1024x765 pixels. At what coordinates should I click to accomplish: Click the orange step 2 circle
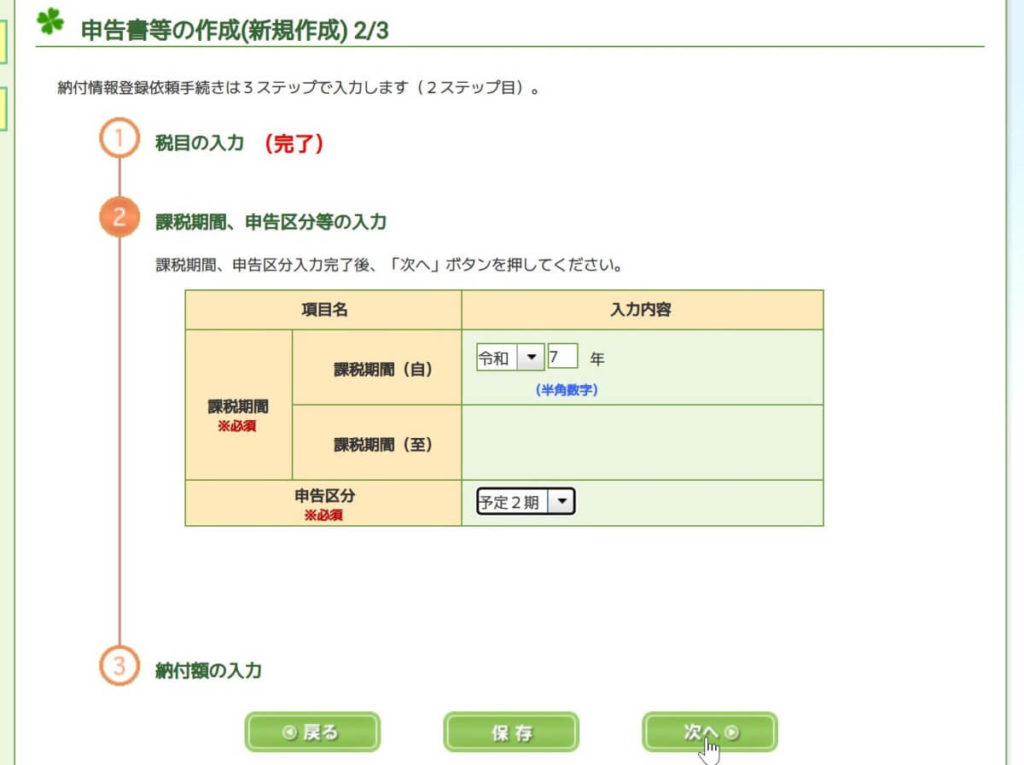pyautogui.click(x=119, y=217)
